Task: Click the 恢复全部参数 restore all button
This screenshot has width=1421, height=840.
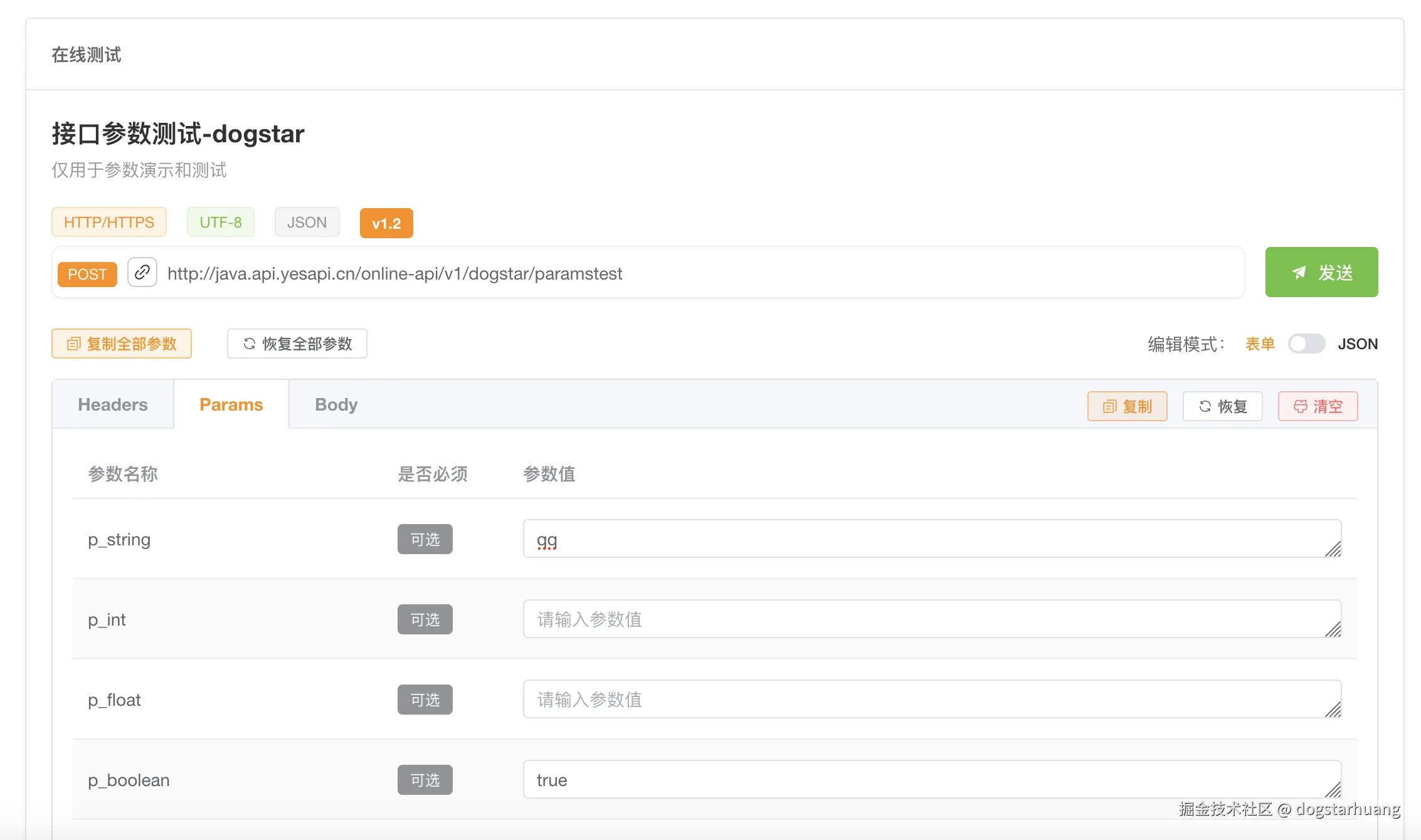Action: click(297, 344)
